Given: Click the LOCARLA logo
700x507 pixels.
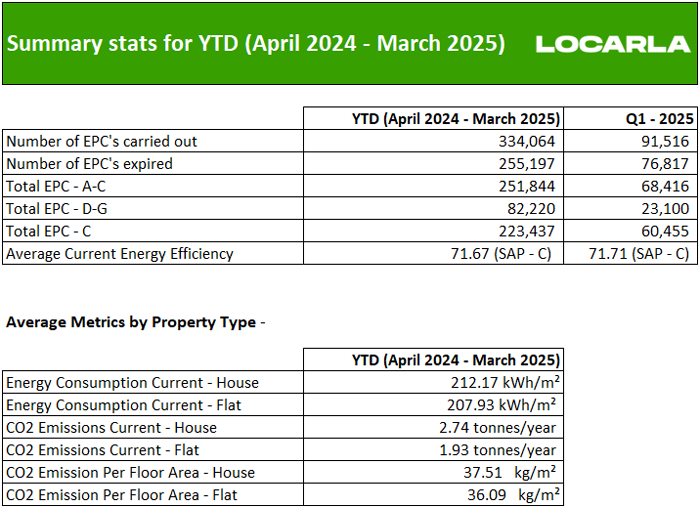Looking at the screenshot, I should pyautogui.click(x=613, y=44).
